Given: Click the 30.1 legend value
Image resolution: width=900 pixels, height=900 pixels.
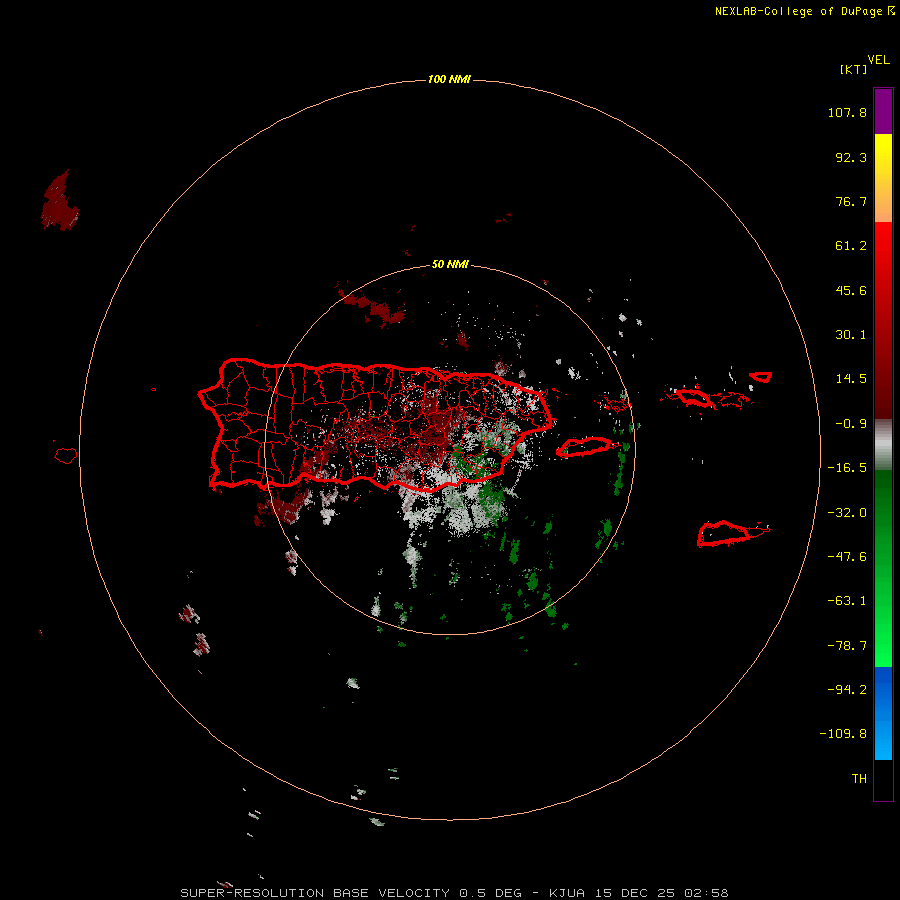Looking at the screenshot, I should [x=851, y=335].
